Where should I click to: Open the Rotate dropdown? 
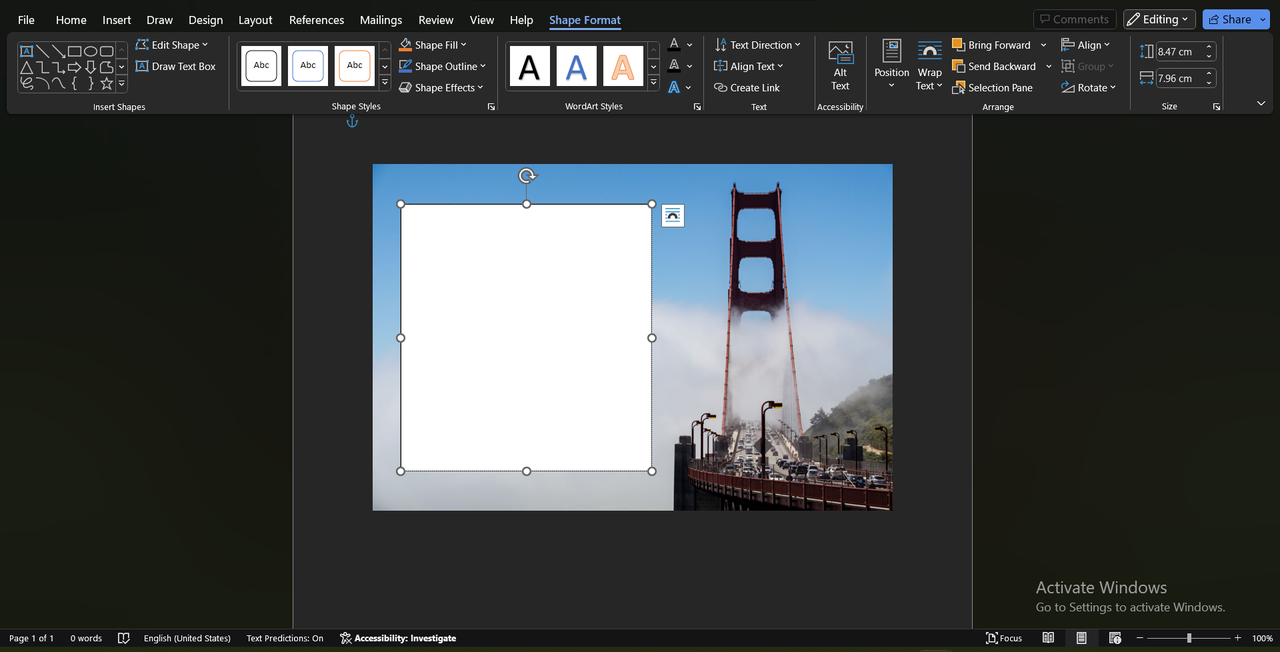click(1089, 87)
